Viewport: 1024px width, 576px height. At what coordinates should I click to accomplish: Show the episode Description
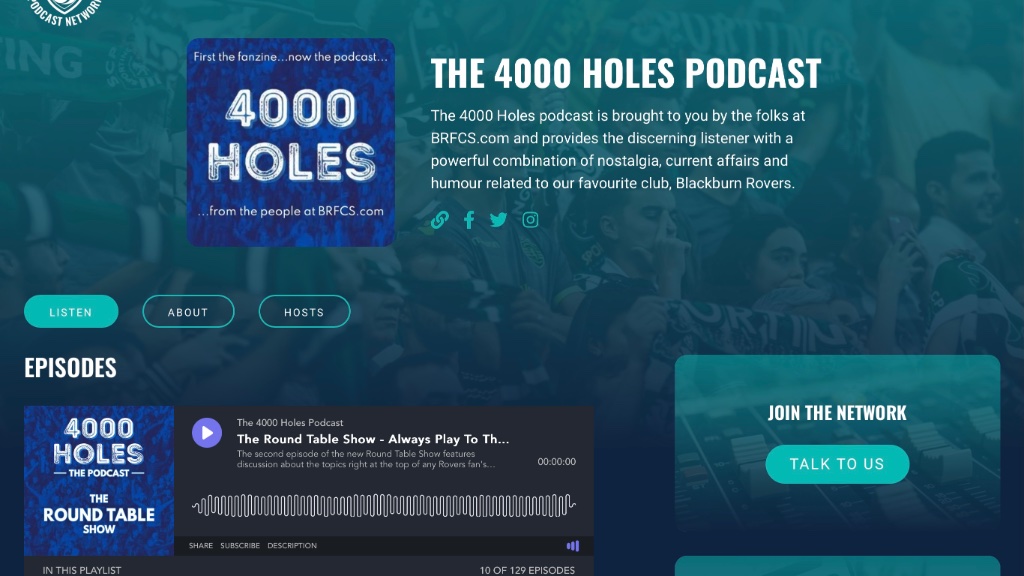point(292,545)
